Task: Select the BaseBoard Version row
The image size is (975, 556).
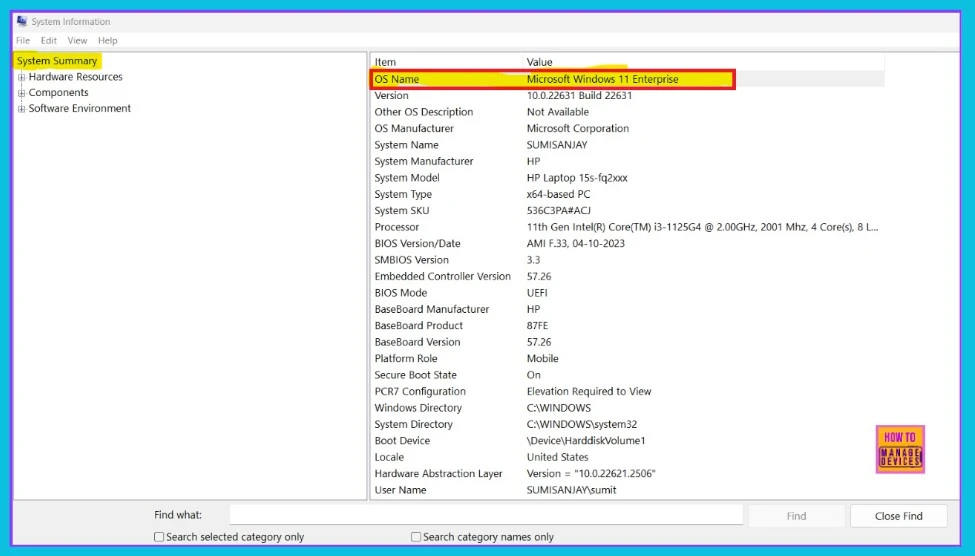Action: [627, 342]
